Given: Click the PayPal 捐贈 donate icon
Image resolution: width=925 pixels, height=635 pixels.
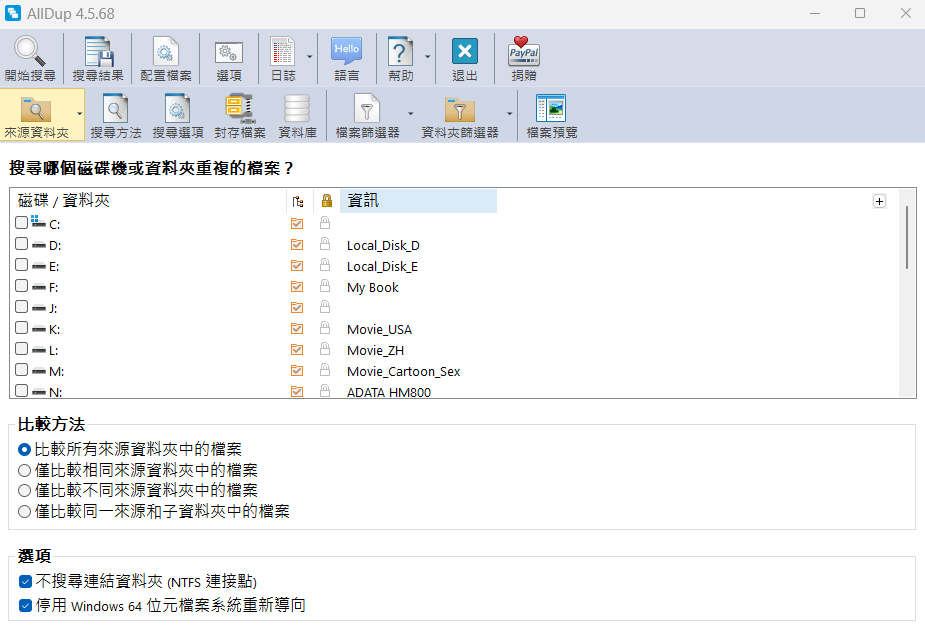Looking at the screenshot, I should (524, 51).
